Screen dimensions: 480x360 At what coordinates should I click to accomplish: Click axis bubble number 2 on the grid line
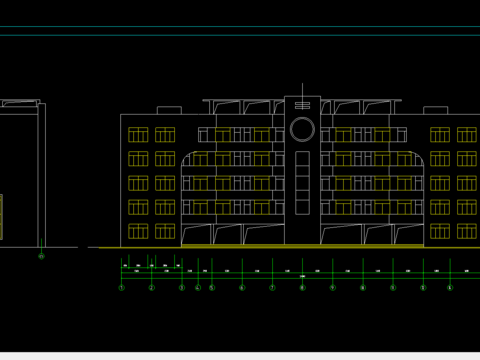pos(152,288)
